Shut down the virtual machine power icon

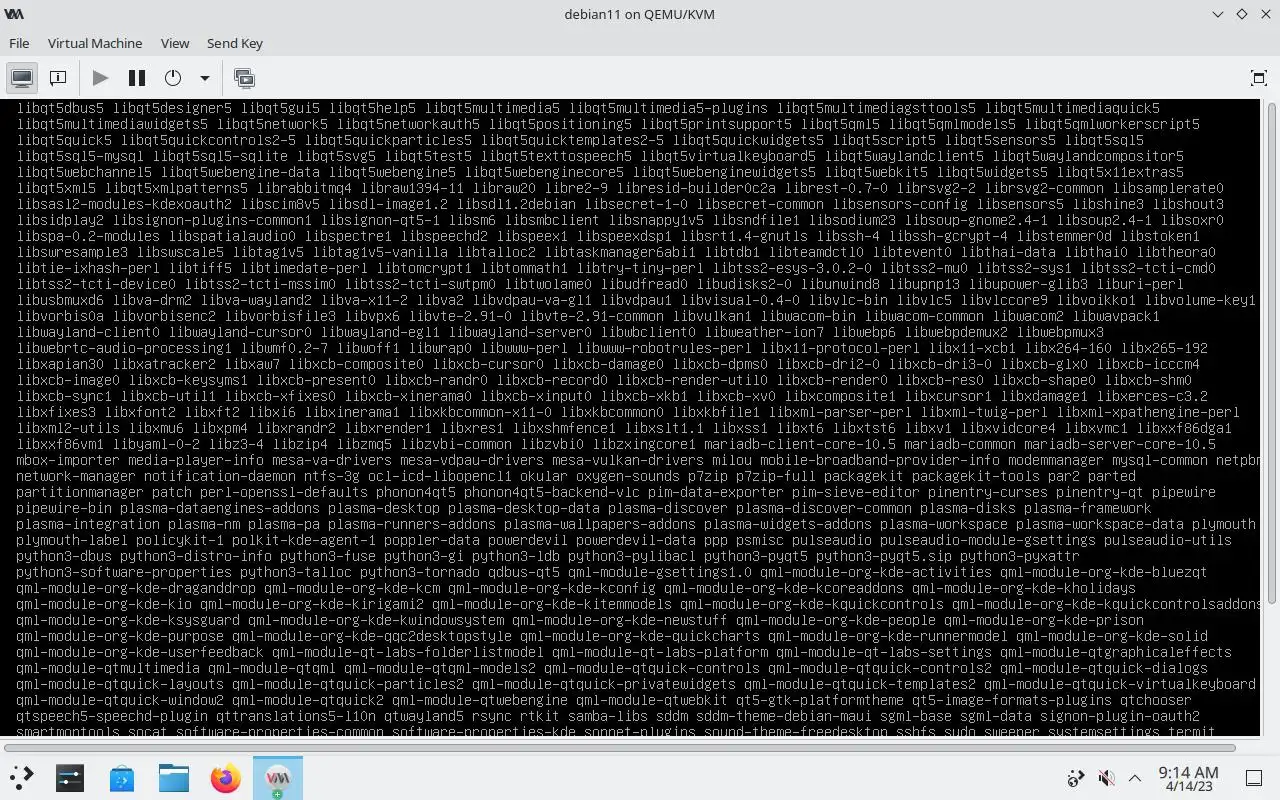tap(173, 78)
